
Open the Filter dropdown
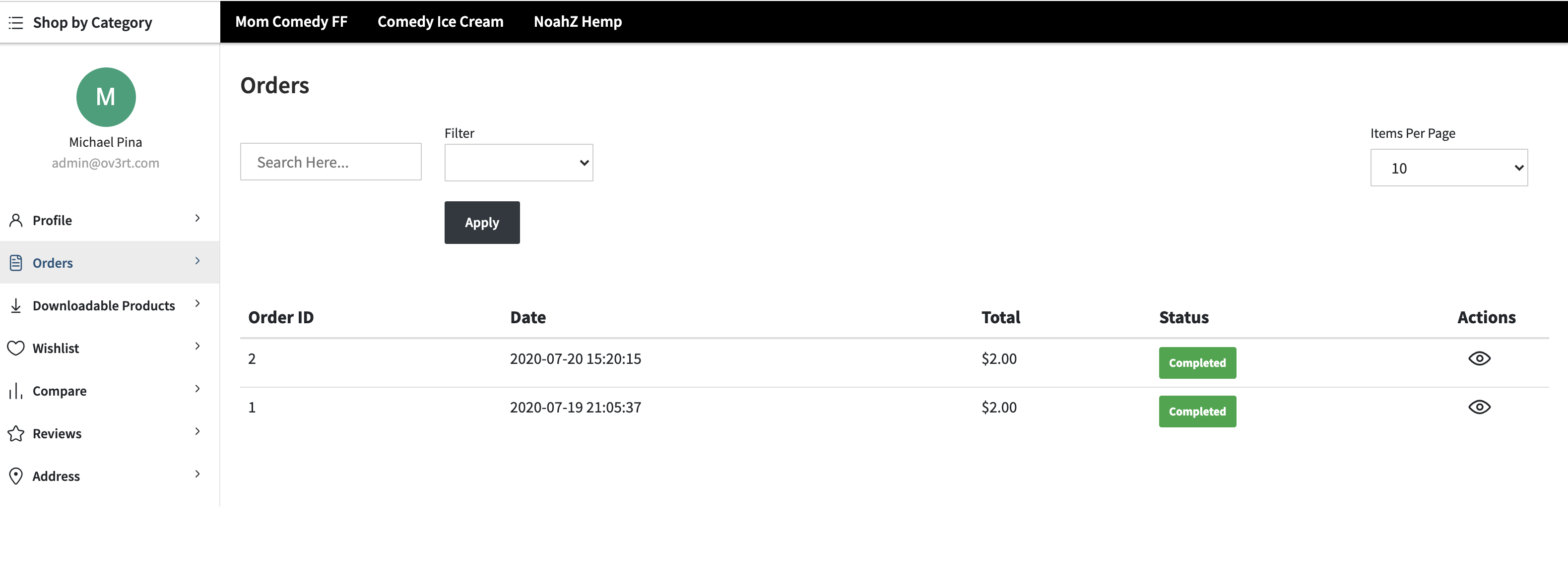click(519, 162)
